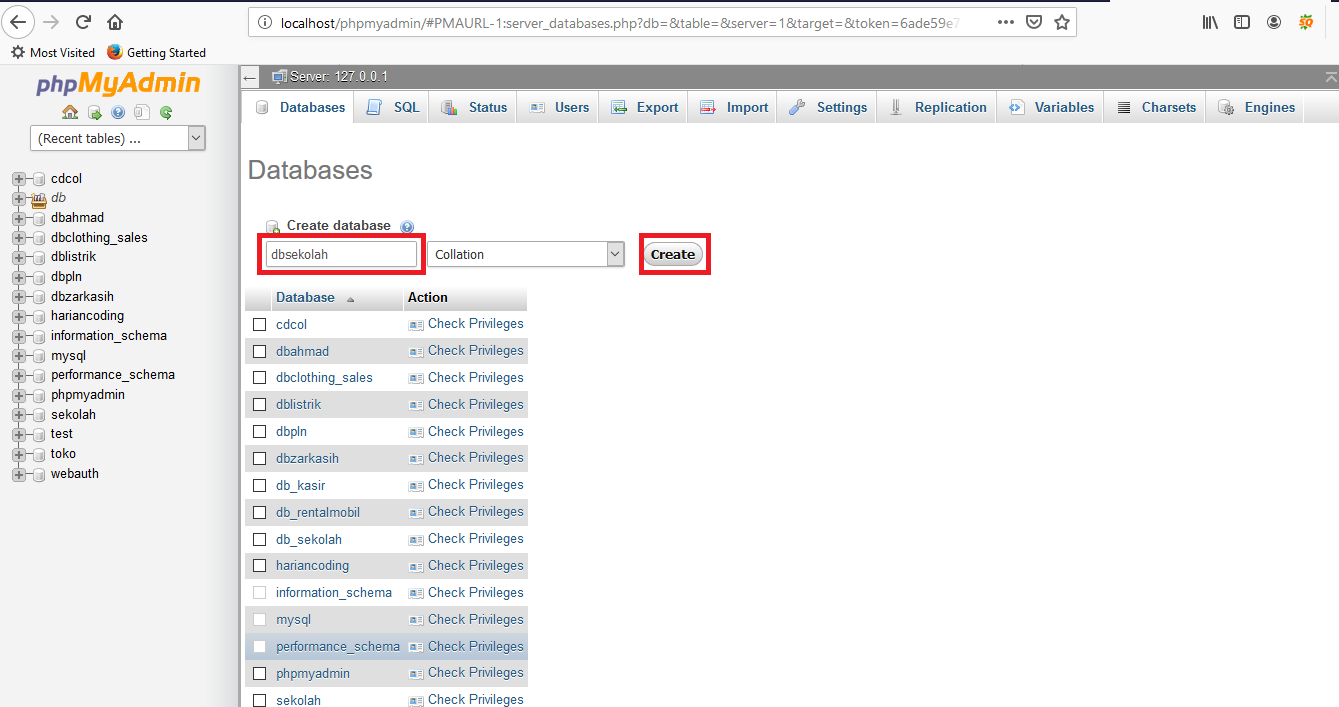1339x707 pixels.
Task: Click the Create database help icon
Action: [407, 226]
